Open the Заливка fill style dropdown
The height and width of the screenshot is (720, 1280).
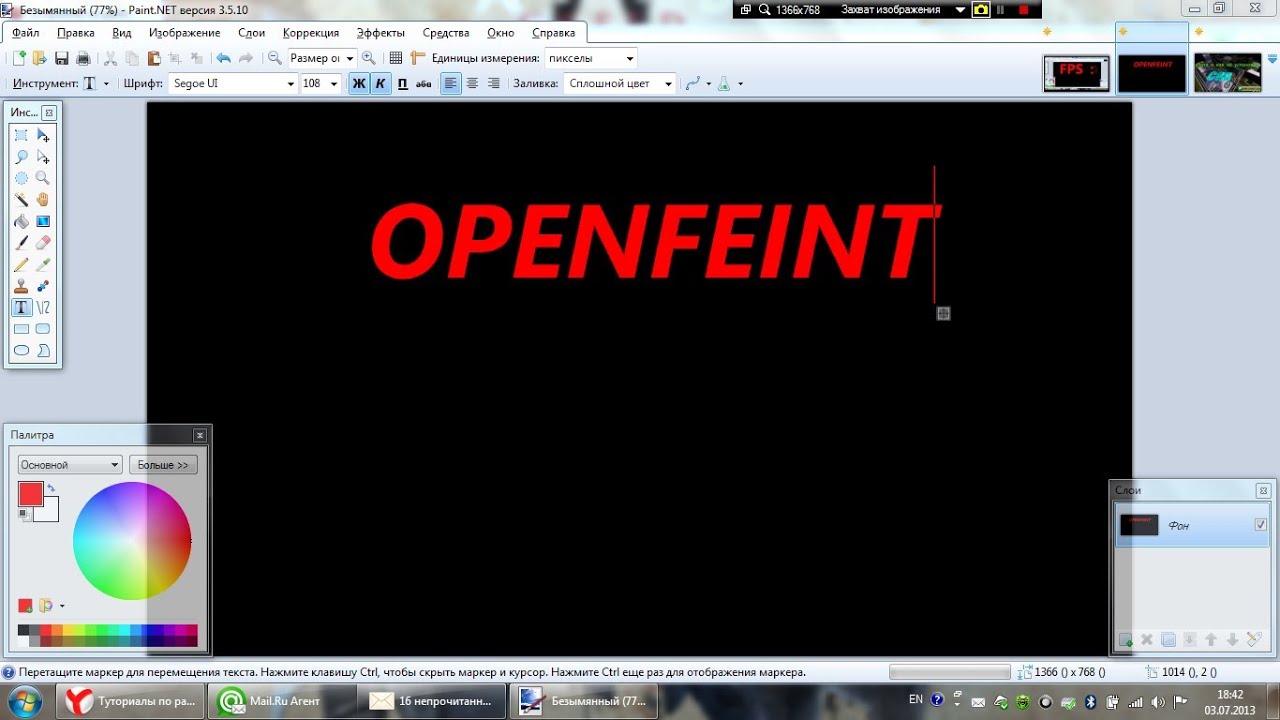(668, 84)
